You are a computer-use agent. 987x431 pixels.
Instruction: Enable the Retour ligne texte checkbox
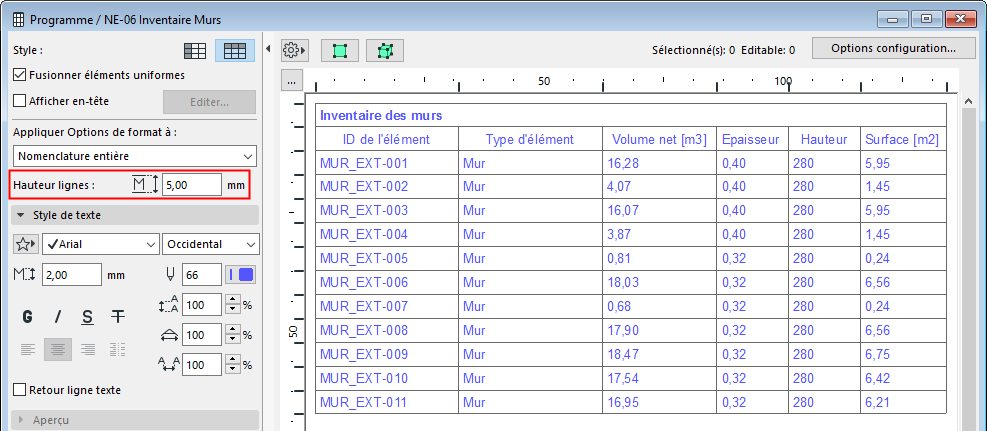coord(20,390)
